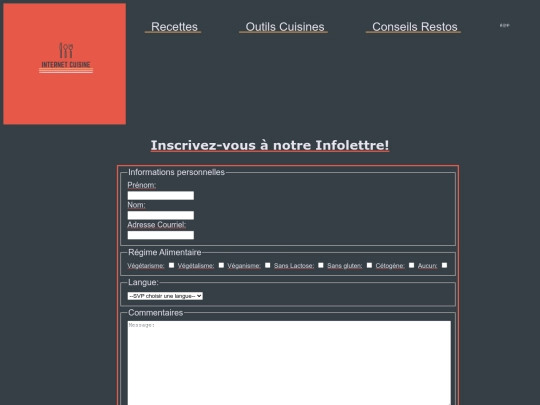The image size is (540, 405).
Task: Go to Outils Cuisines page
Action: pos(284,27)
